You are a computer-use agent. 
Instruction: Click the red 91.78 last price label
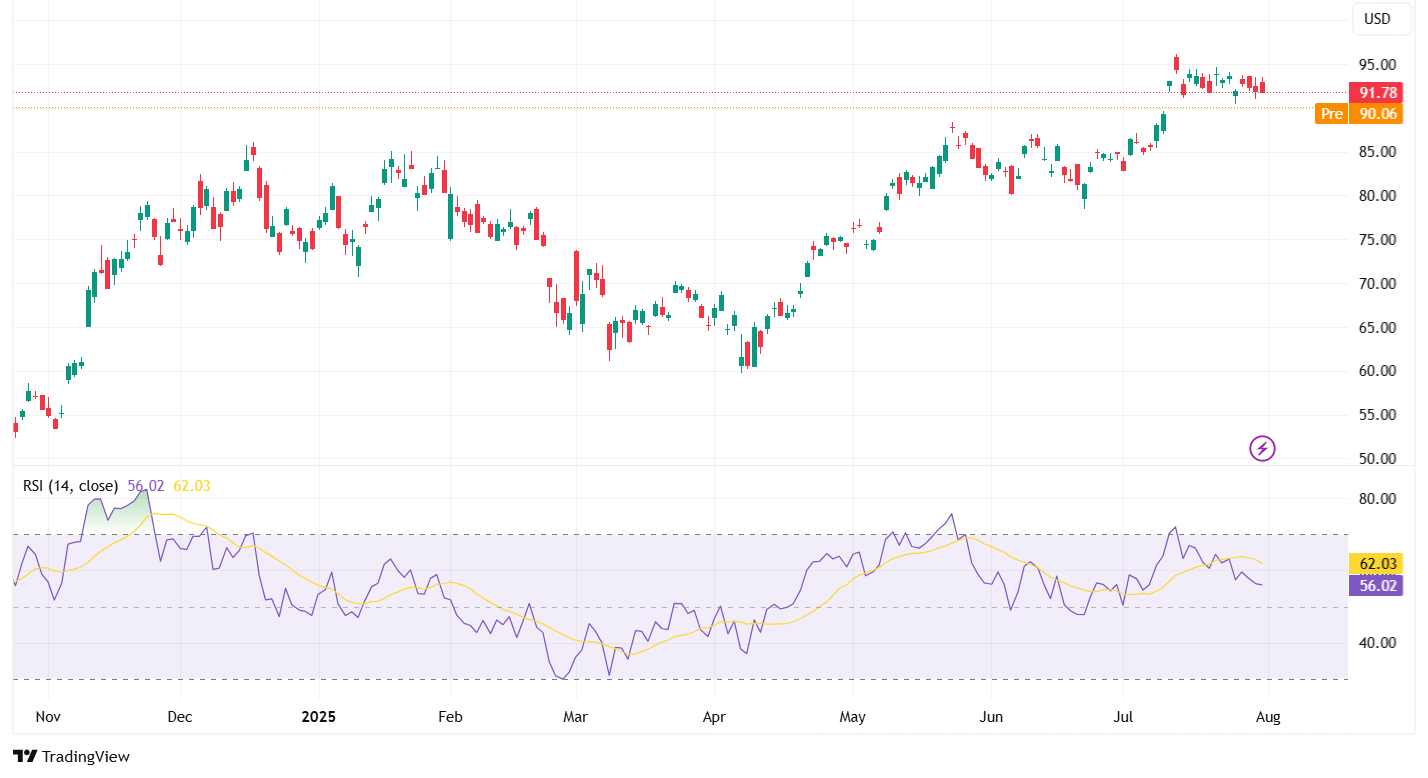(1377, 92)
